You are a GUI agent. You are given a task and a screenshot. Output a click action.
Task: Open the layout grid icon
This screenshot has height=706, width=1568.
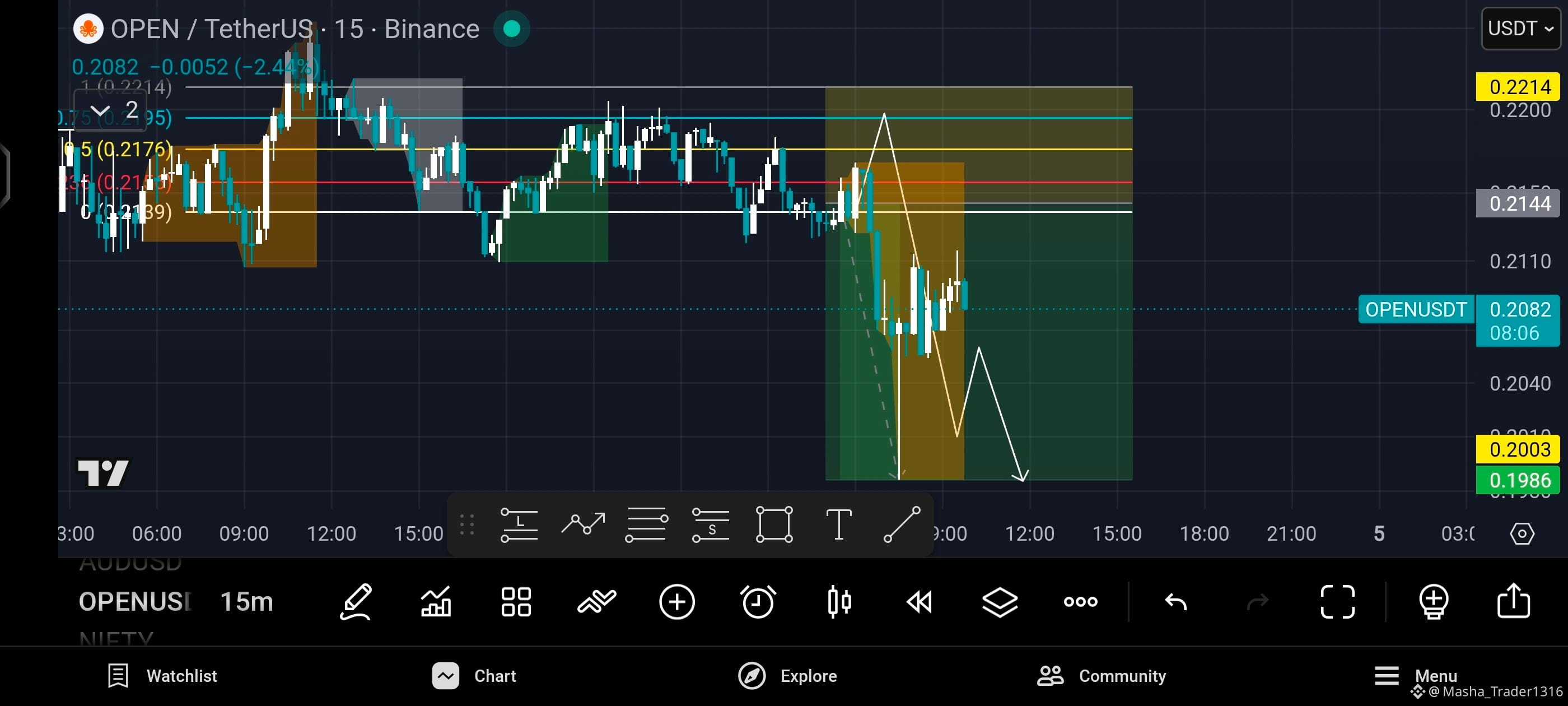click(516, 602)
